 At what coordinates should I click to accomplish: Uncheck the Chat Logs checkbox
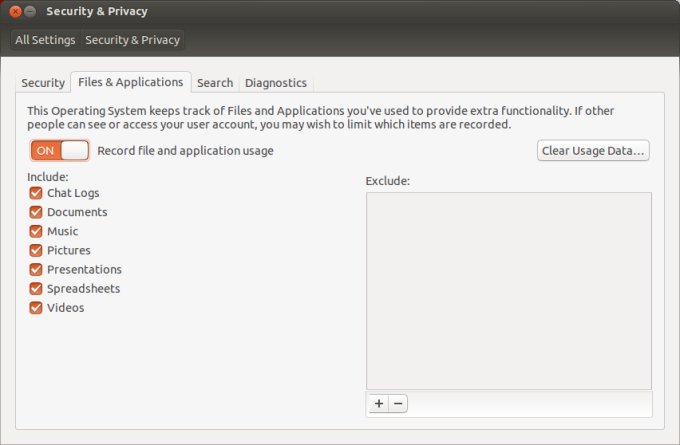click(36, 193)
